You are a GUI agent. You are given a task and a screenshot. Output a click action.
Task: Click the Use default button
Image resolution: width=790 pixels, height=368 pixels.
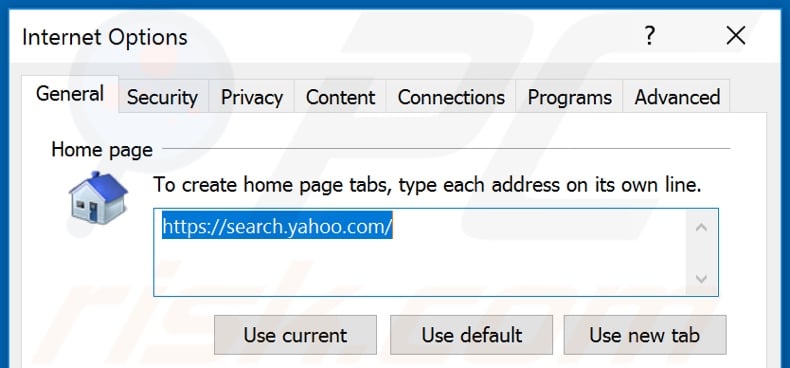tap(472, 335)
